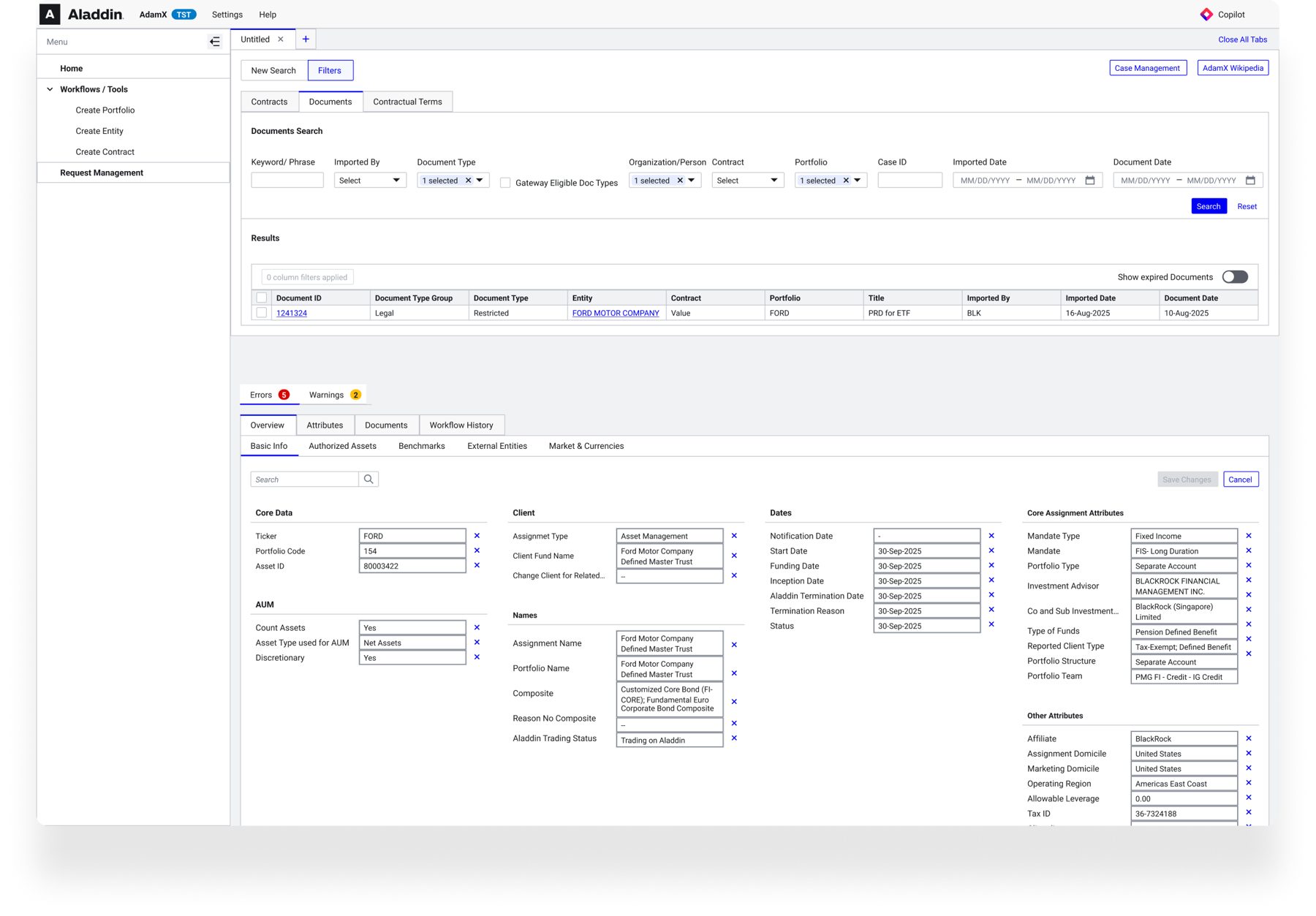Screen dimensions: 1316x916
Task: Select the row checkbox for document 1241324
Action: (x=261, y=313)
